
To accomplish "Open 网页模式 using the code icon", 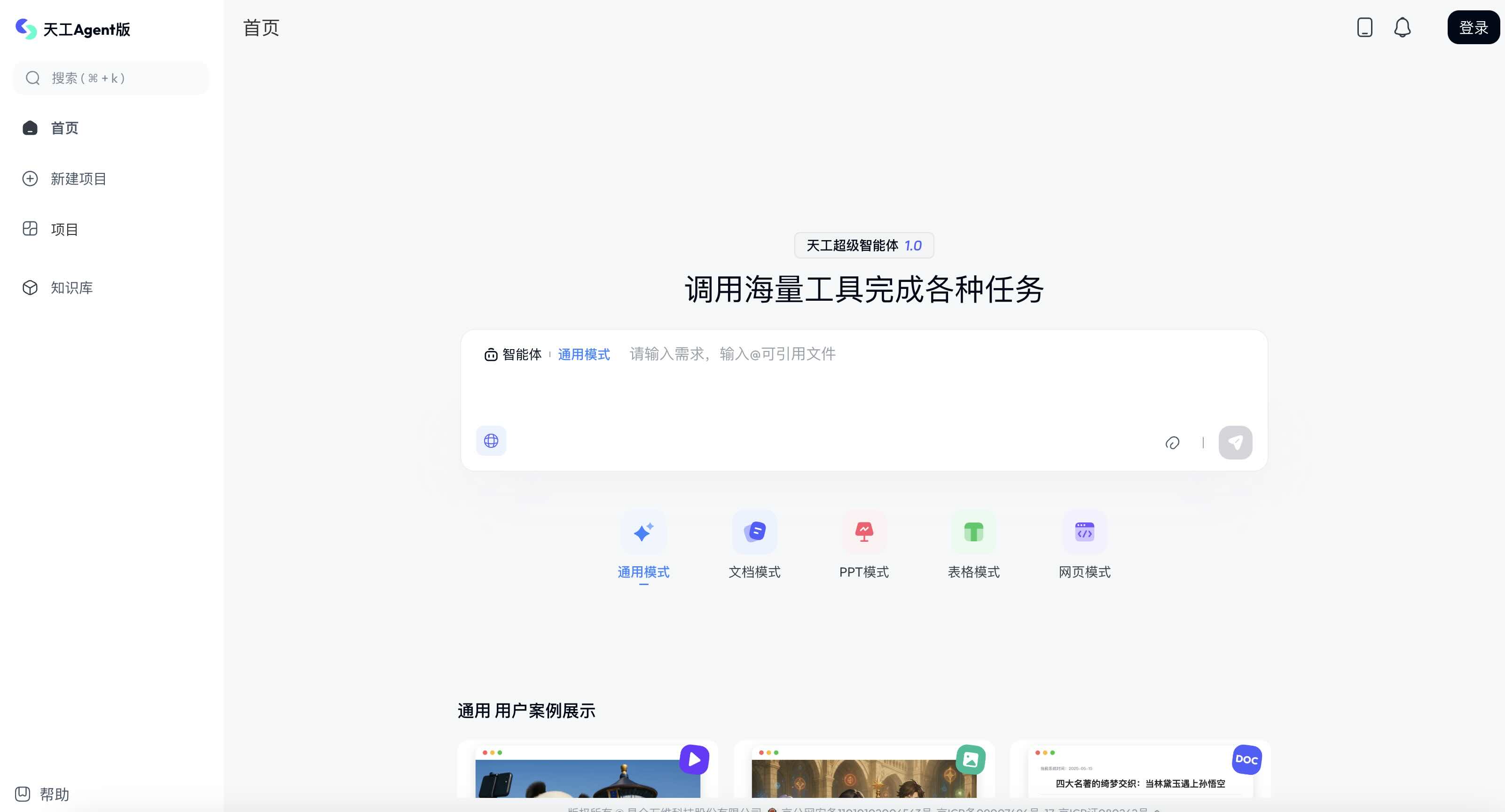I will click(1084, 531).
